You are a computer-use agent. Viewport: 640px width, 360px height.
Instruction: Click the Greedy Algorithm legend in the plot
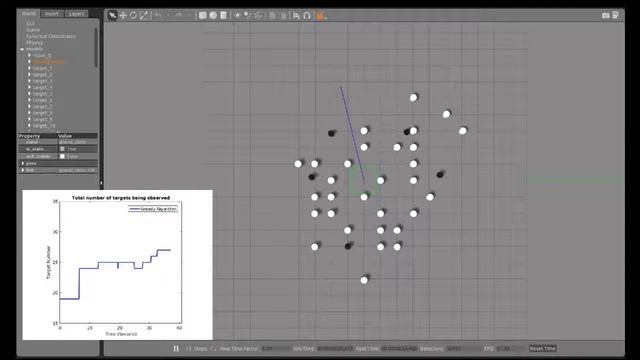click(153, 209)
